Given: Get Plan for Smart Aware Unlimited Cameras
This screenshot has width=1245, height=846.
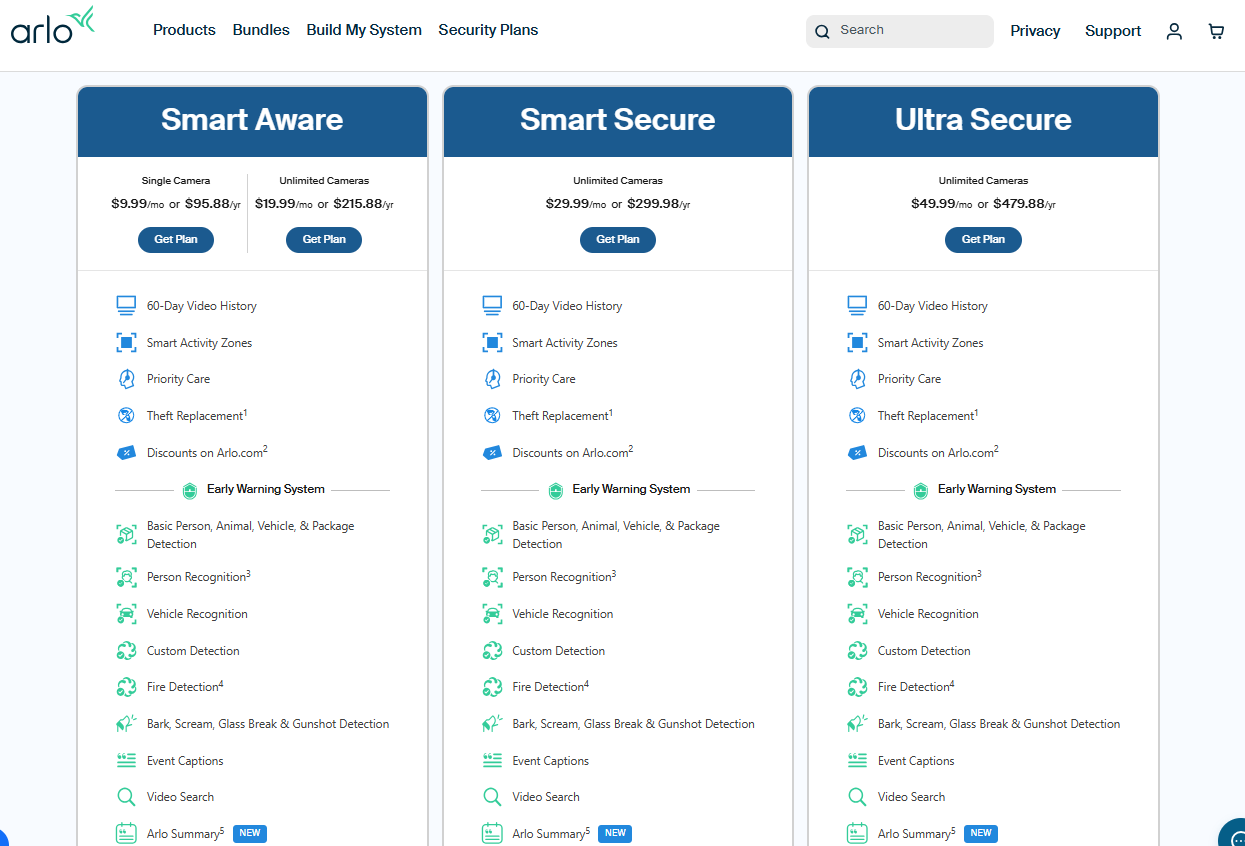Looking at the screenshot, I should 324,240.
